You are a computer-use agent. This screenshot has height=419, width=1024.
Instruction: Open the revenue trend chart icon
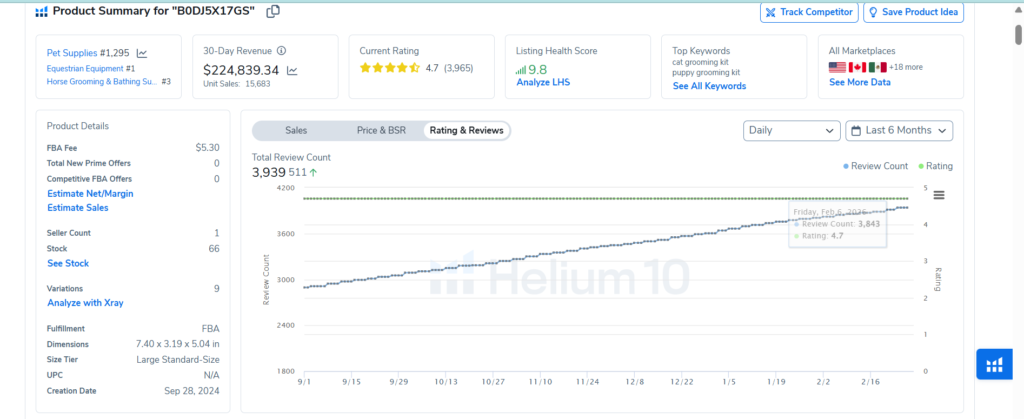(x=292, y=71)
